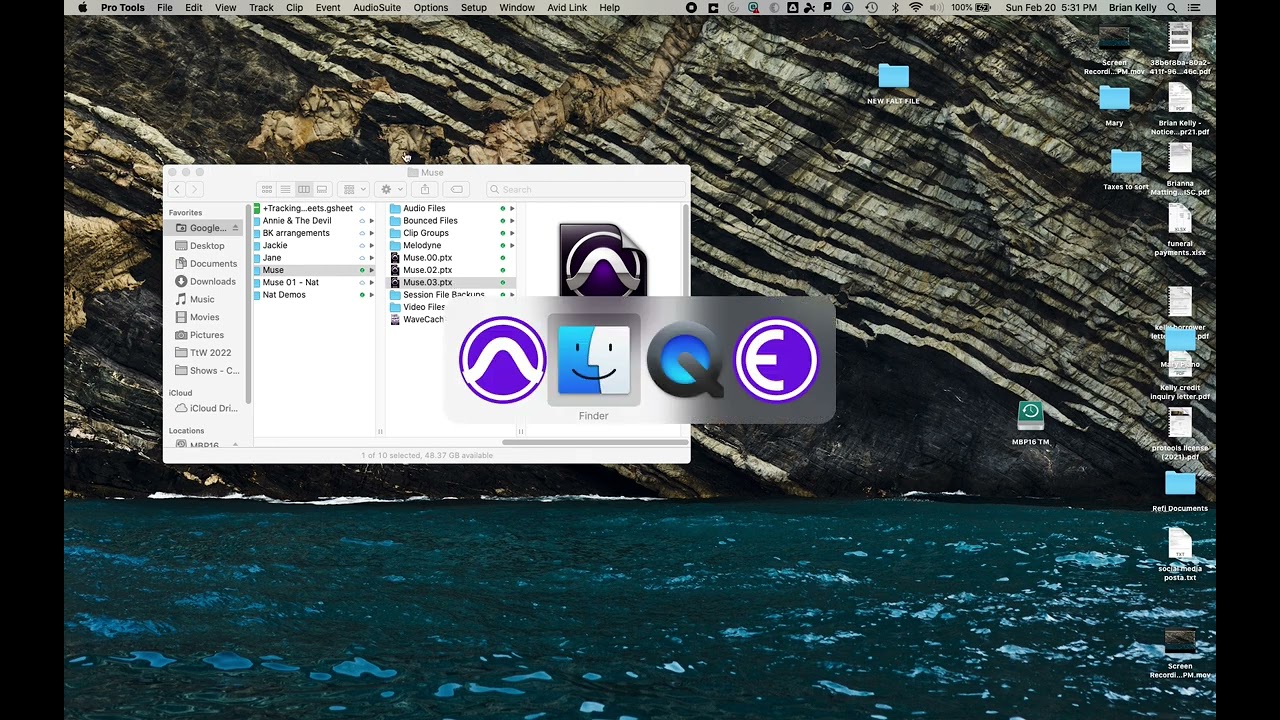Open Wi-Fi status menu
This screenshot has height=720, width=1280.
[916, 7]
